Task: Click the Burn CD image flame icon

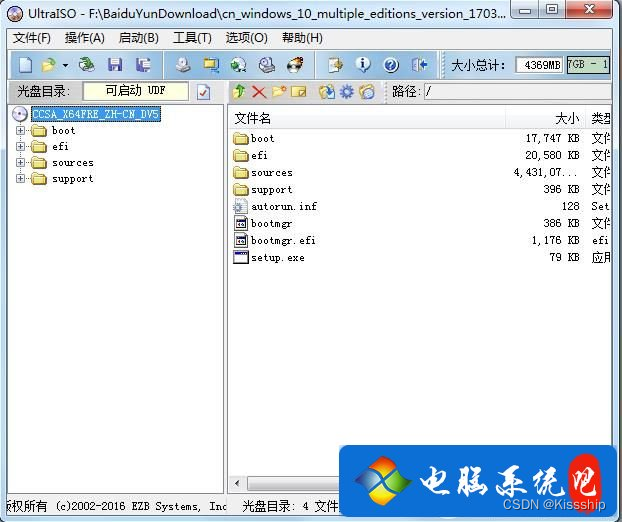Action: (295, 65)
